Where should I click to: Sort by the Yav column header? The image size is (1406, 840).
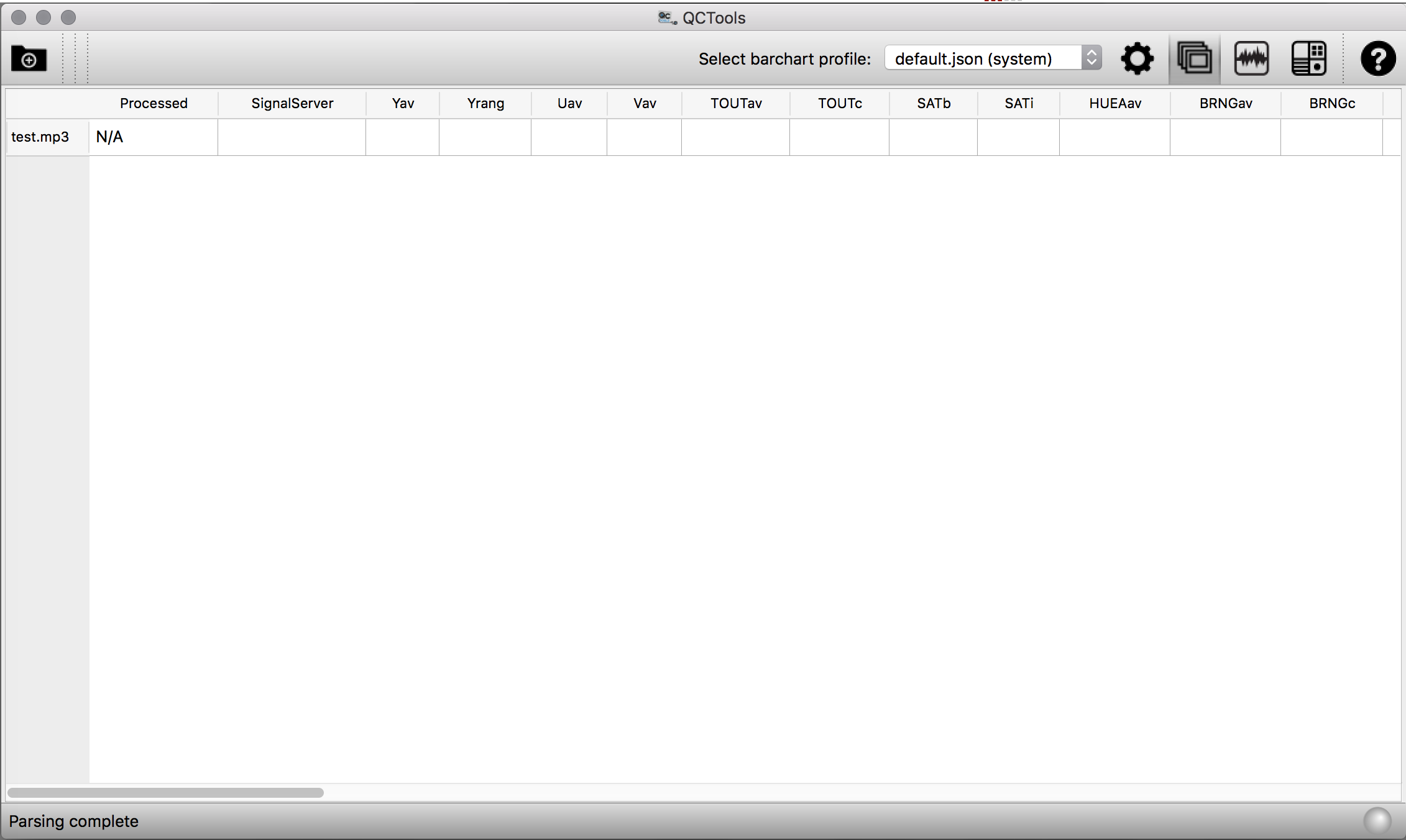point(403,103)
